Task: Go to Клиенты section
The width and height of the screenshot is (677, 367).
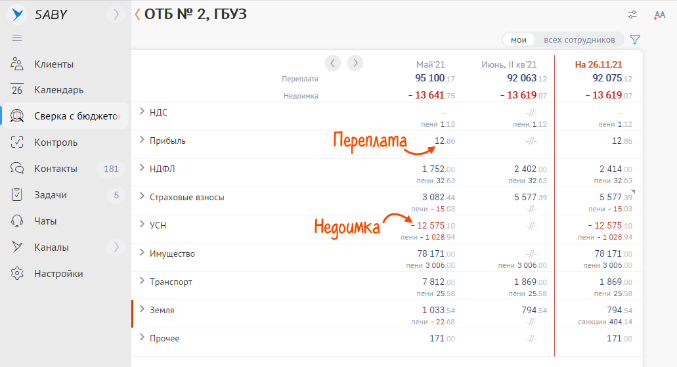Action: click(54, 64)
